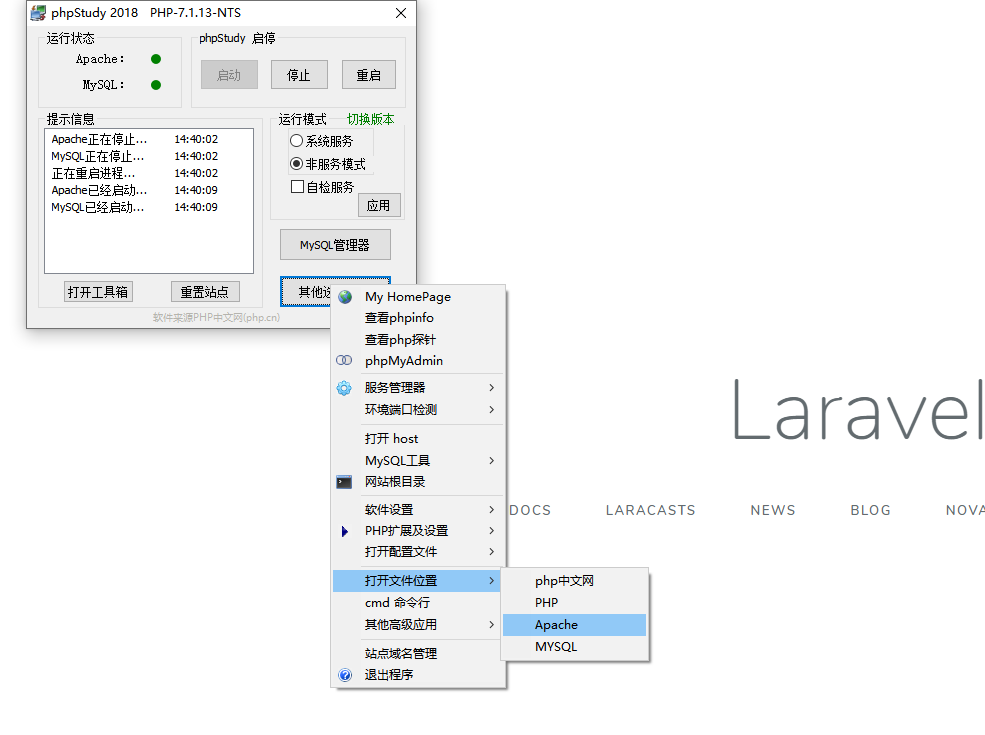Open cmd 命令行 menu entry
Image resolution: width=985 pixels, height=735 pixels.
(418, 602)
